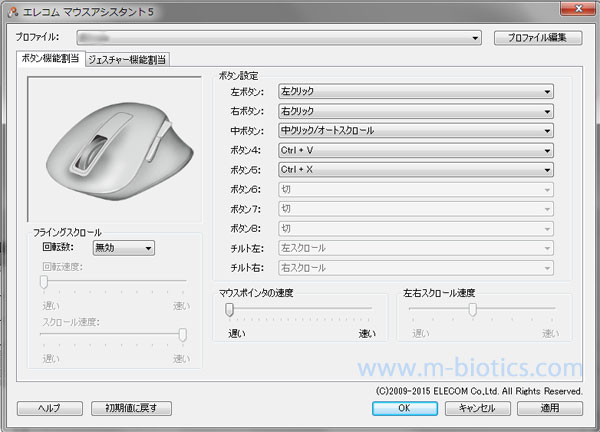Open the 中ボタン function dropdown
This screenshot has width=600, height=432.
[x=415, y=130]
